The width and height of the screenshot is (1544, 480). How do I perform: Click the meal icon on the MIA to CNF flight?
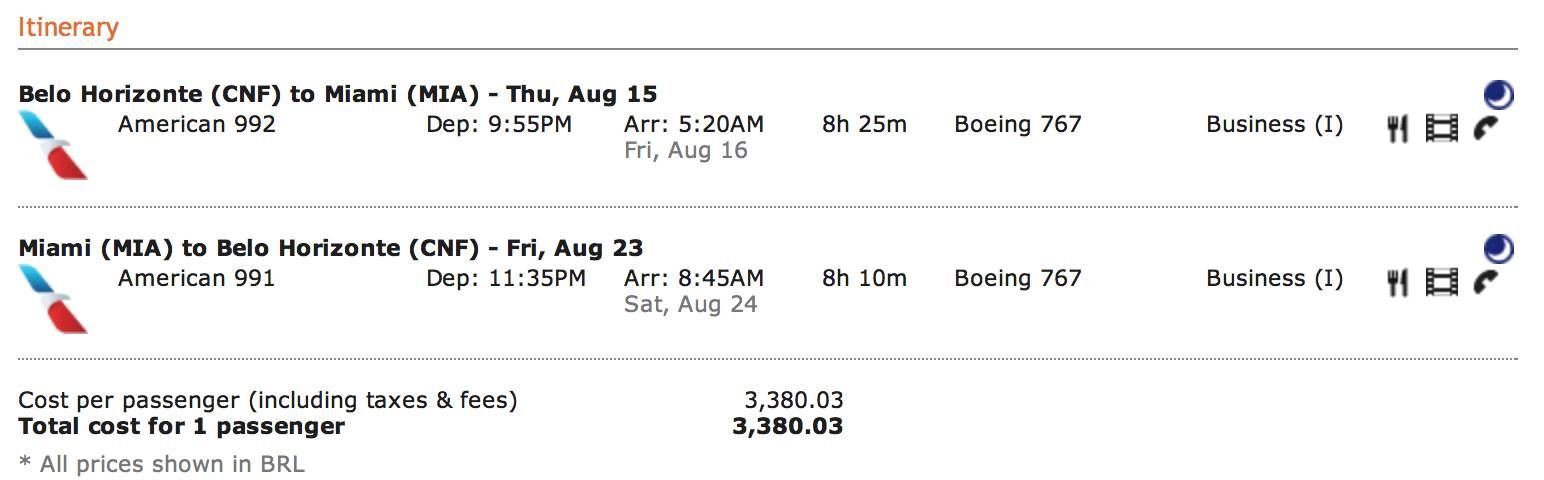pyautogui.click(x=1397, y=282)
